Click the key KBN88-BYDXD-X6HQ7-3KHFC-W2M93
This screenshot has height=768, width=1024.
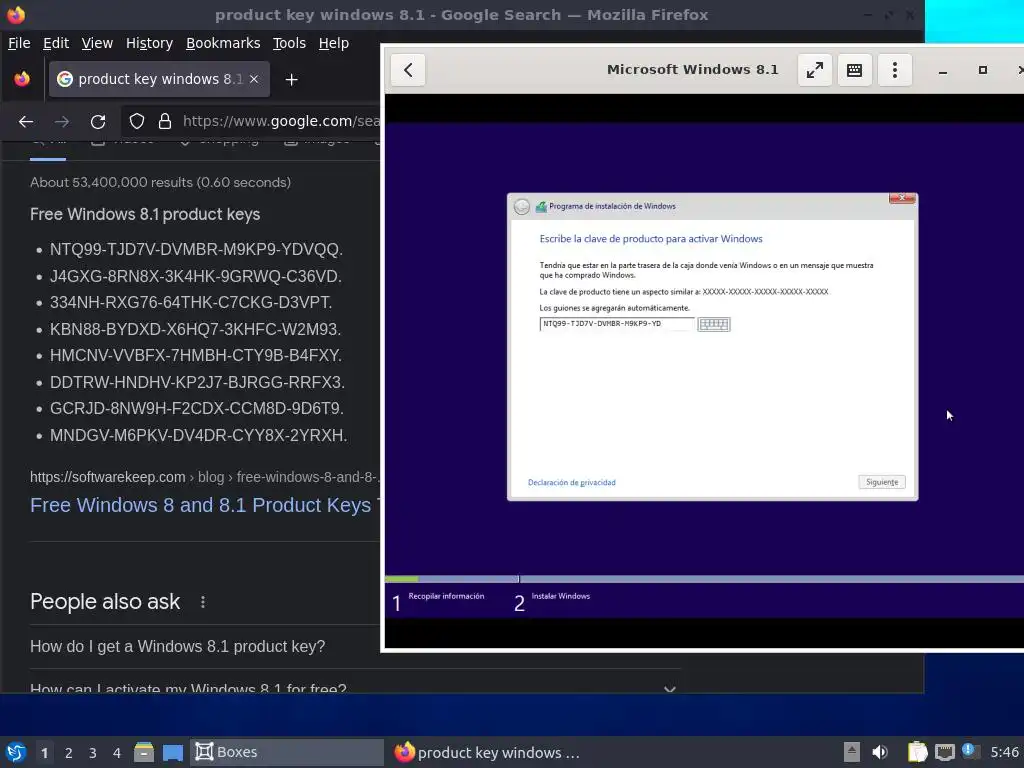point(195,329)
